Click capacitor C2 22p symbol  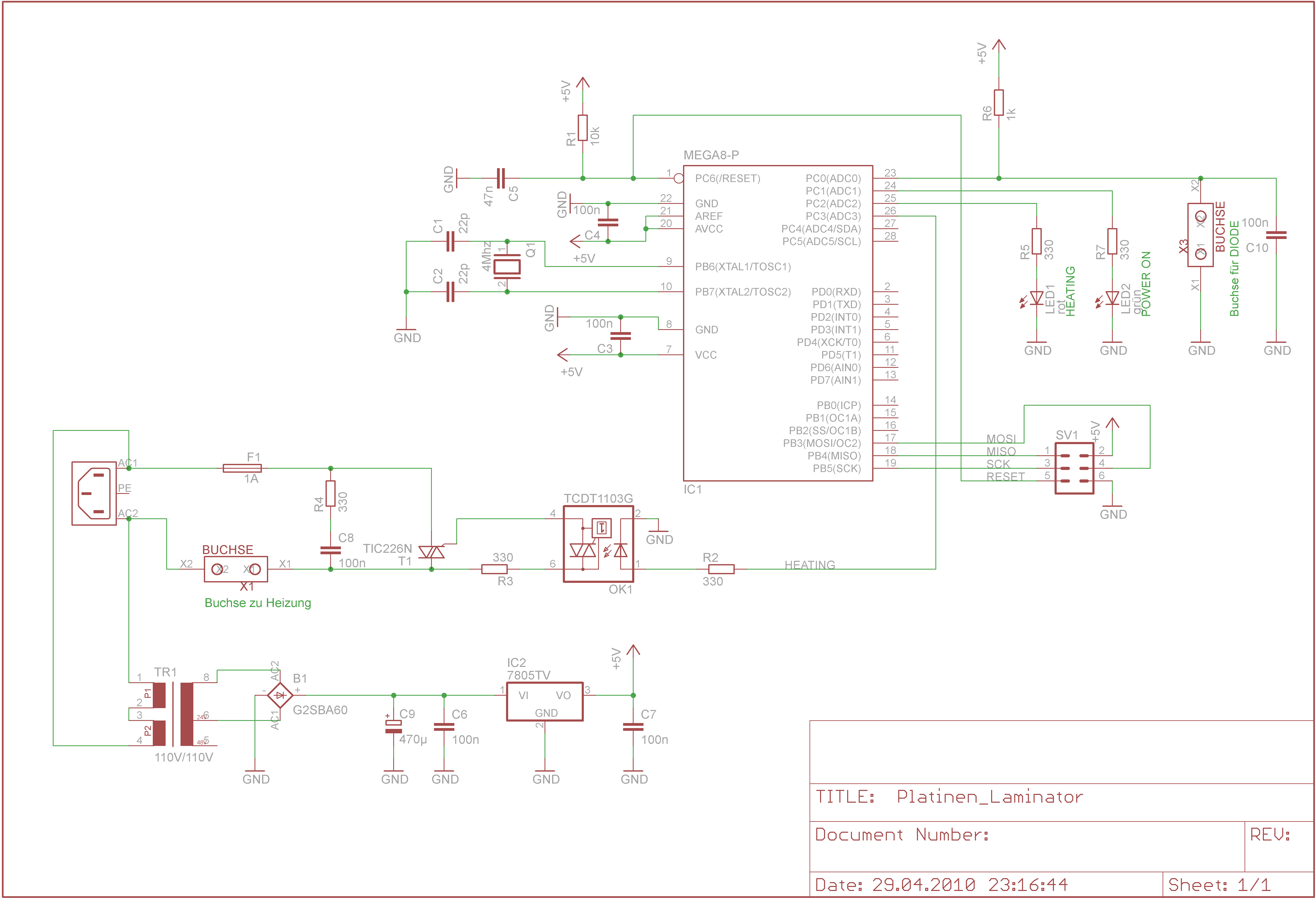pos(450,292)
